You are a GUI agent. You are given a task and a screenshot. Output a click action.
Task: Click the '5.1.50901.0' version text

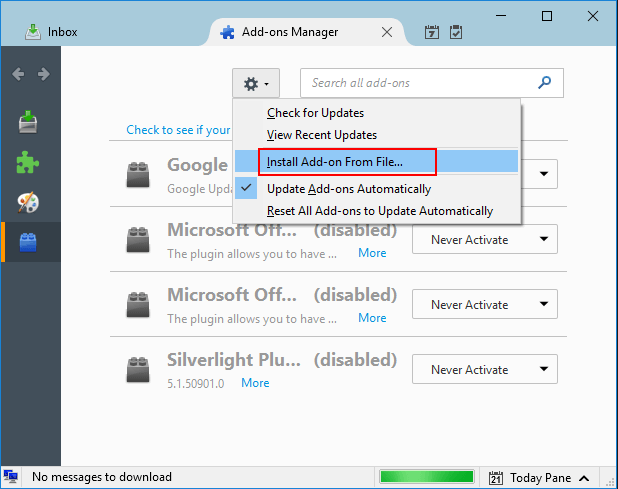195,383
